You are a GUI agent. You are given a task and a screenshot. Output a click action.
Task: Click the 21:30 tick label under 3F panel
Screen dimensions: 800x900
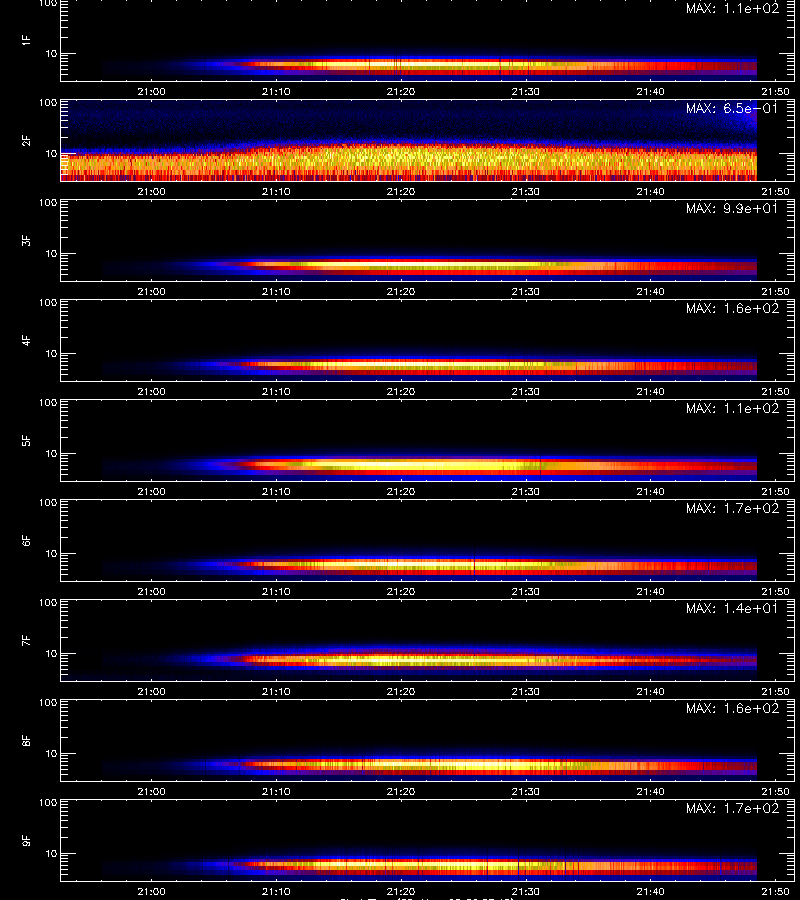click(526, 292)
